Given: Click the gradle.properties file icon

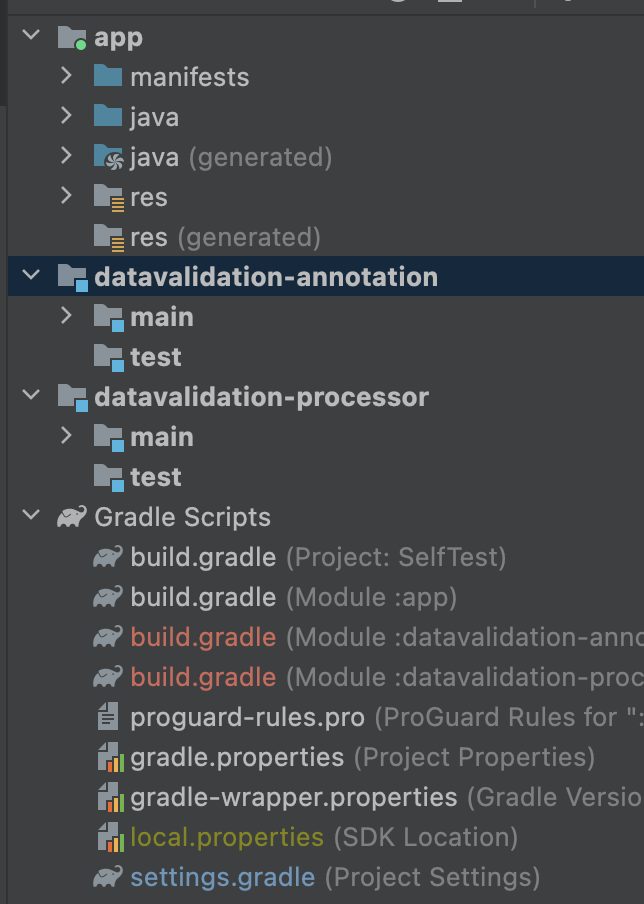Looking at the screenshot, I should click(x=108, y=757).
